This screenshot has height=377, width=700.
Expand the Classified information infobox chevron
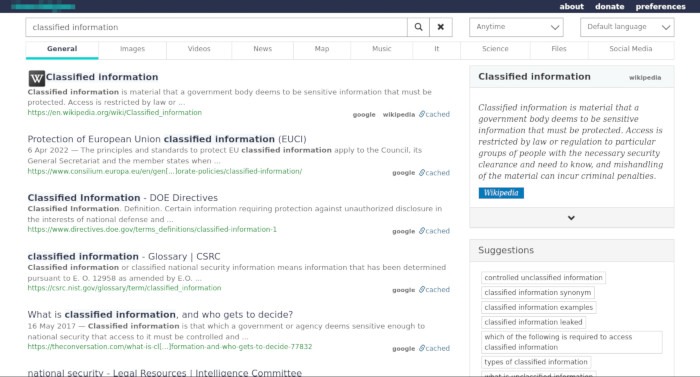tap(571, 218)
